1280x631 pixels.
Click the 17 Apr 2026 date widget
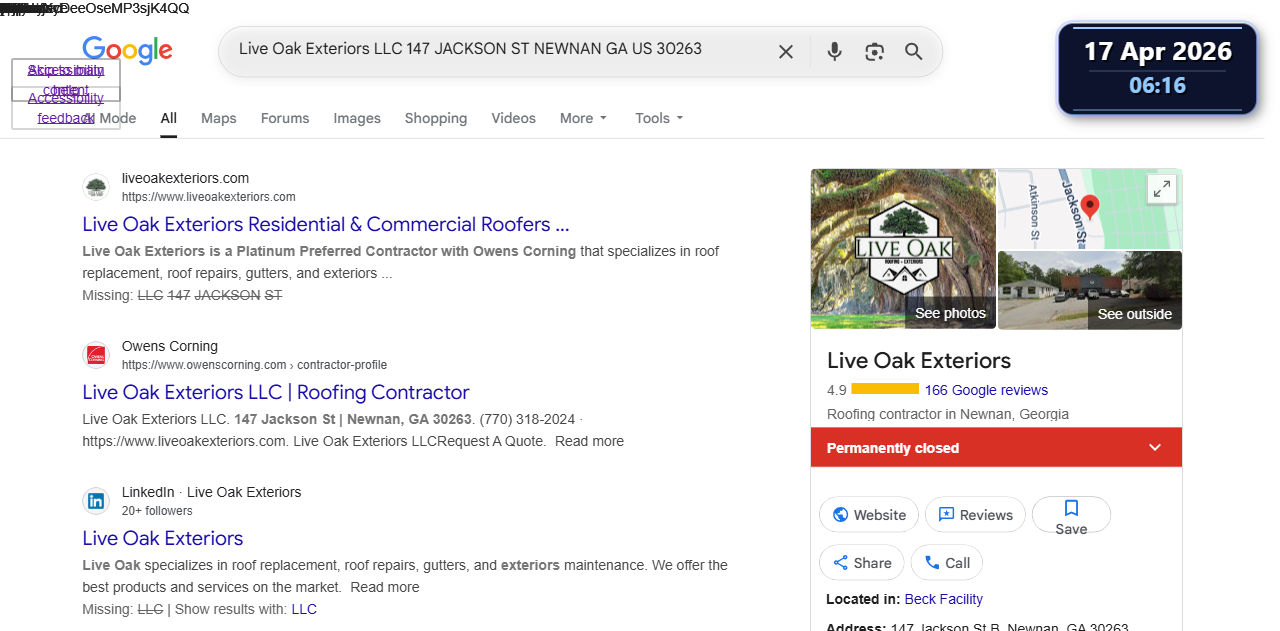click(1158, 51)
